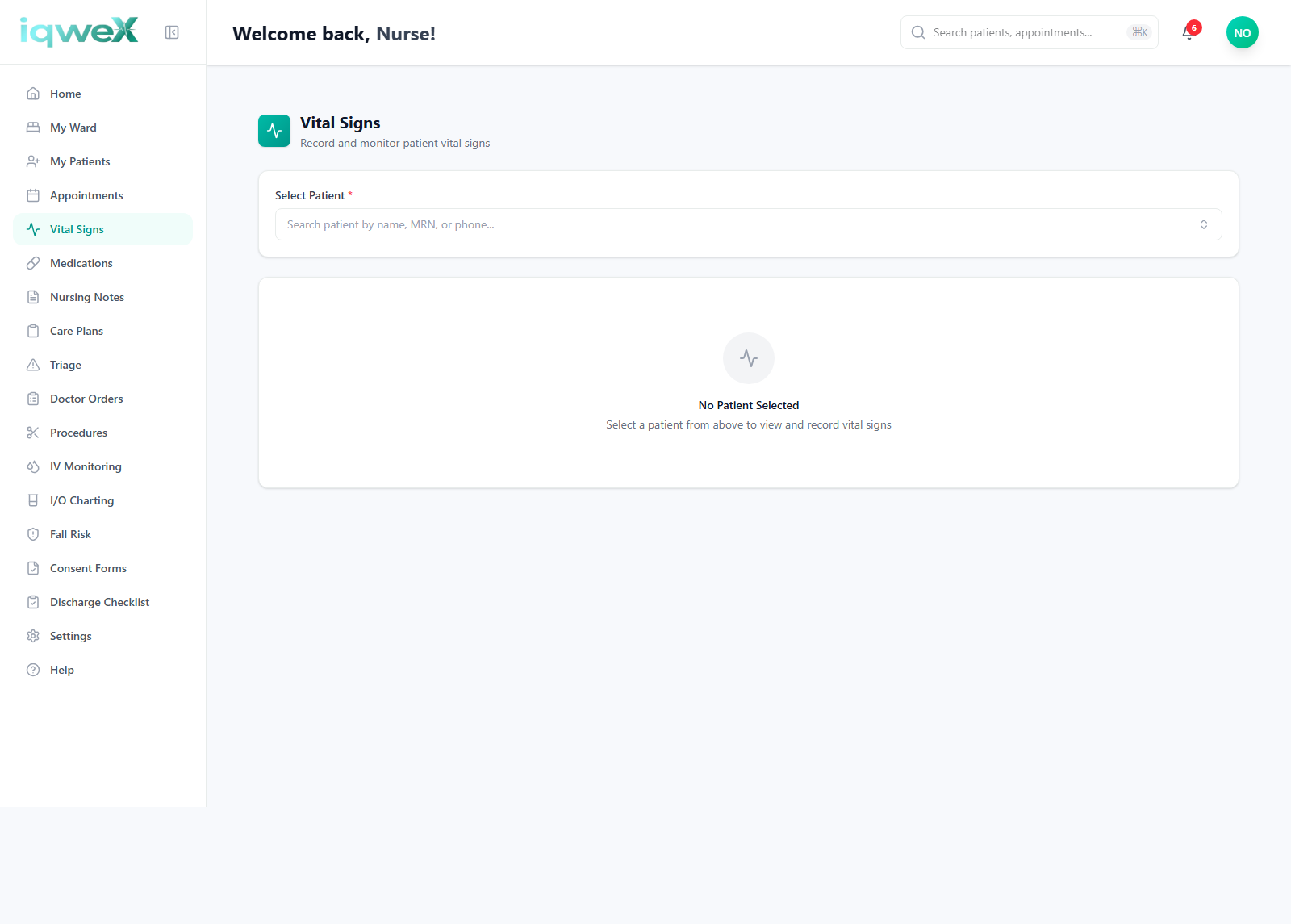Click the search magnifier icon in header
The image size is (1291, 924).
[918, 32]
